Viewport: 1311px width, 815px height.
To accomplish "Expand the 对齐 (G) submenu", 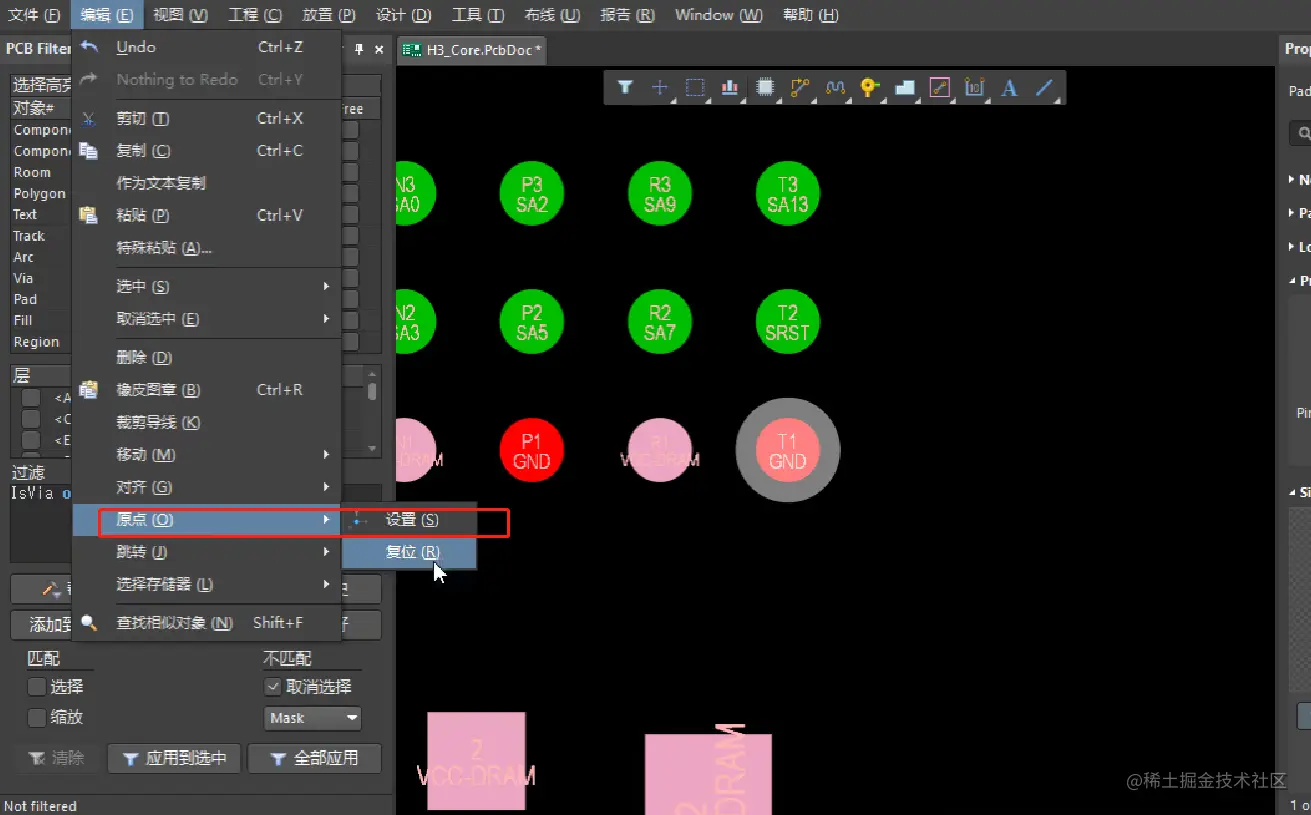I will click(x=206, y=487).
